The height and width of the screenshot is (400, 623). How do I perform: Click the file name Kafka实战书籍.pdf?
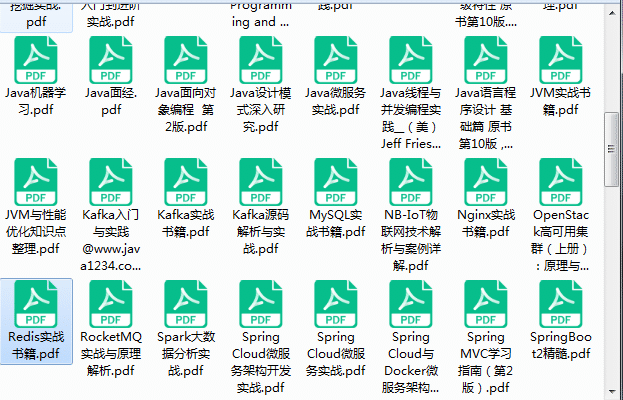point(186,223)
